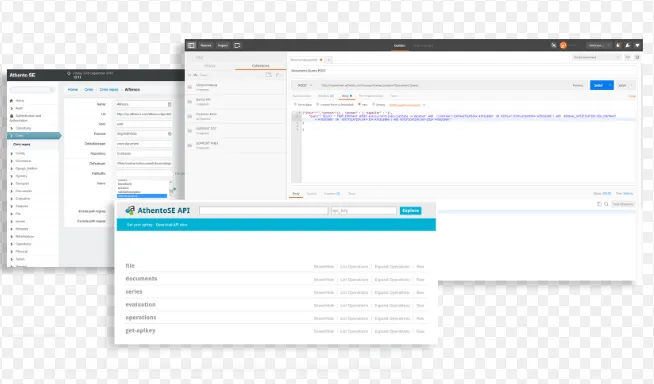Click Show/Hide for operations section
This screenshot has width=654, height=384.
pos(324,319)
